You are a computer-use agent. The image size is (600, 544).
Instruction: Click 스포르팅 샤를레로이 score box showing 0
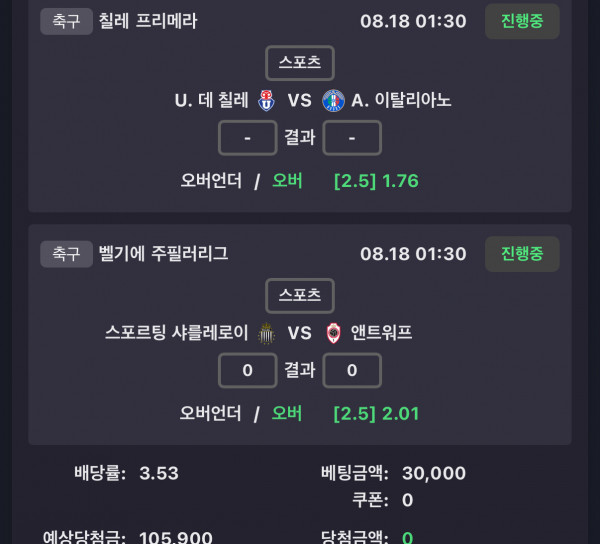[x=248, y=370]
